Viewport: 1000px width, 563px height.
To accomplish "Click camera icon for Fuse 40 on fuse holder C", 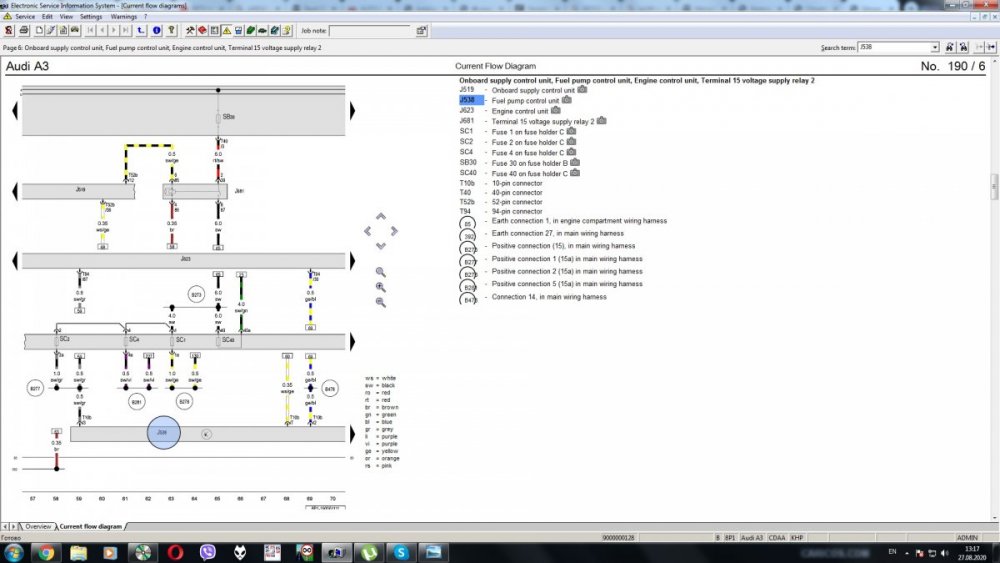I will 575,173.
